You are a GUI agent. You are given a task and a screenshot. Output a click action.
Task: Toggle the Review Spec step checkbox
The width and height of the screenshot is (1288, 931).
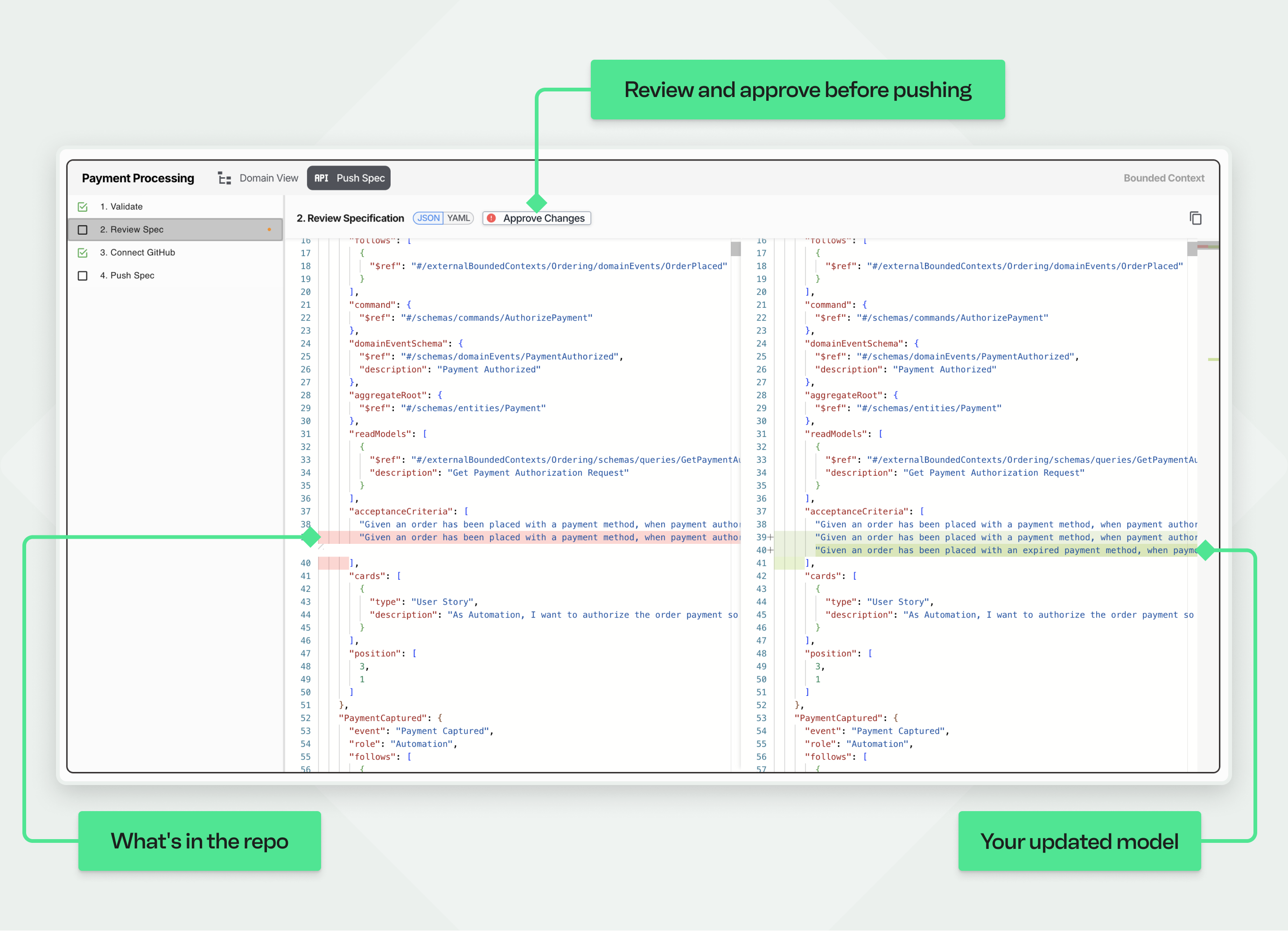[x=83, y=230]
